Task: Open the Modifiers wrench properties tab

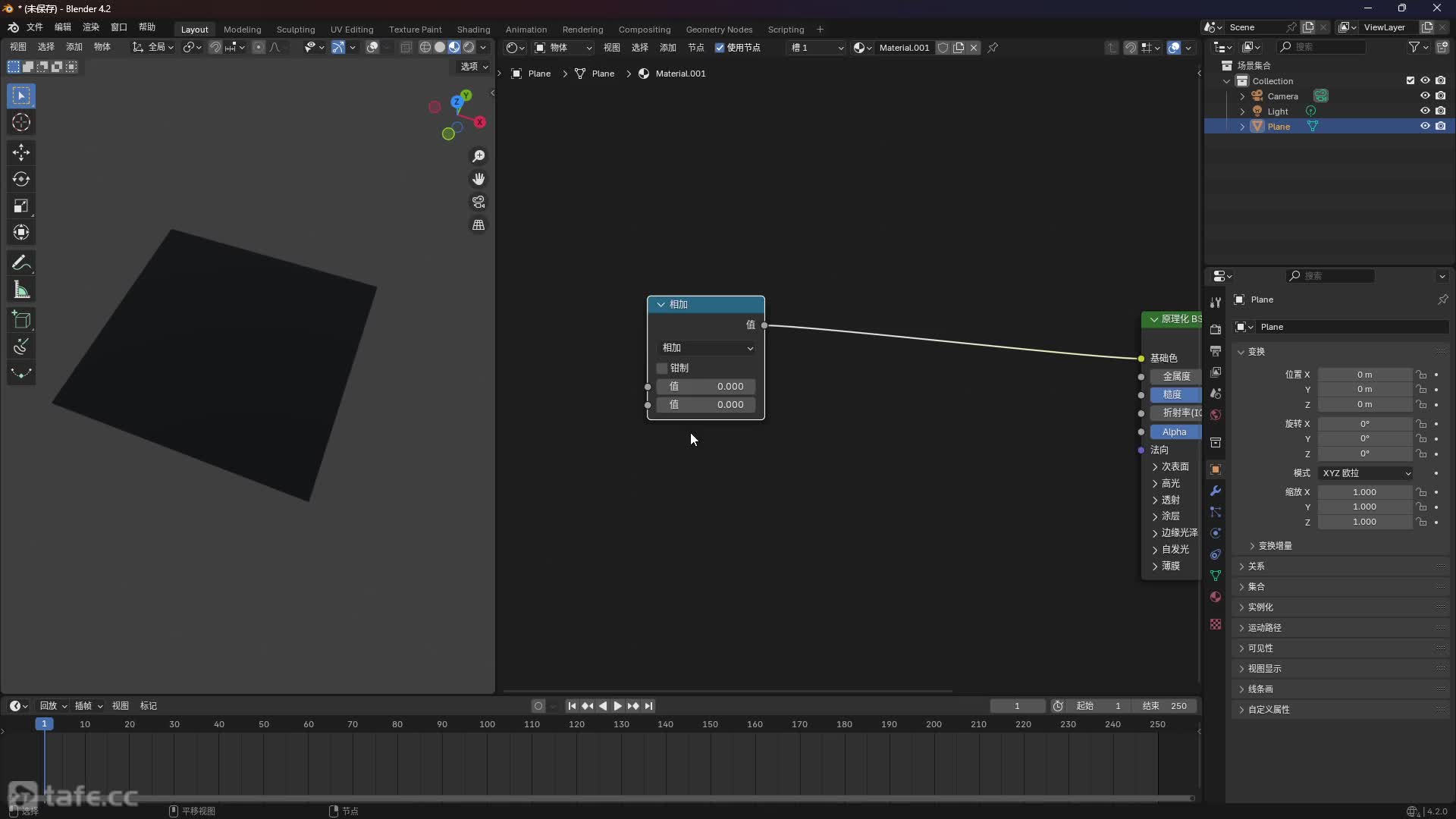Action: point(1216,491)
